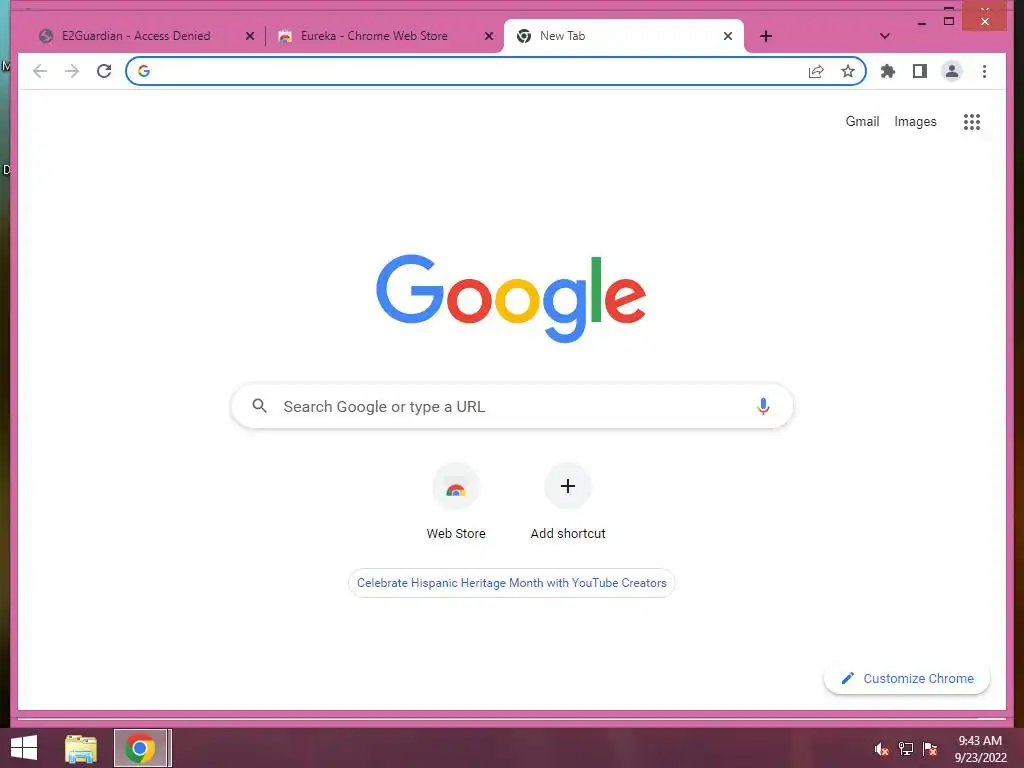Go forward using the forward arrow
This screenshot has height=768, width=1024.
[x=72, y=71]
